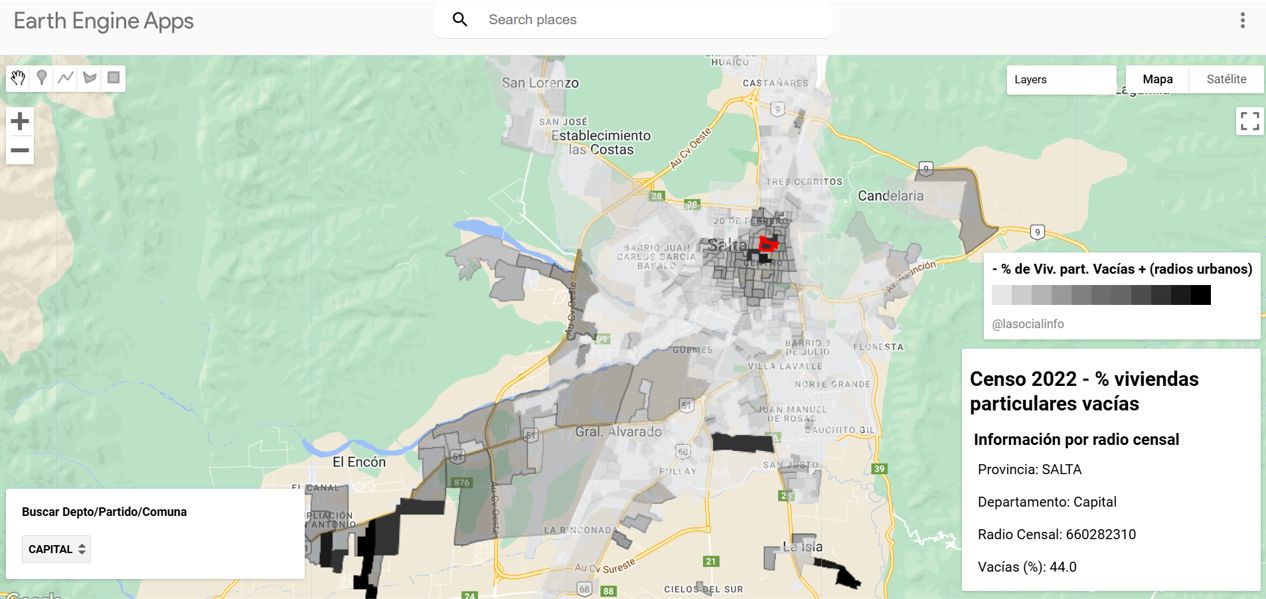Click the Search places field
The height and width of the screenshot is (599, 1266).
pyautogui.click(x=650, y=20)
